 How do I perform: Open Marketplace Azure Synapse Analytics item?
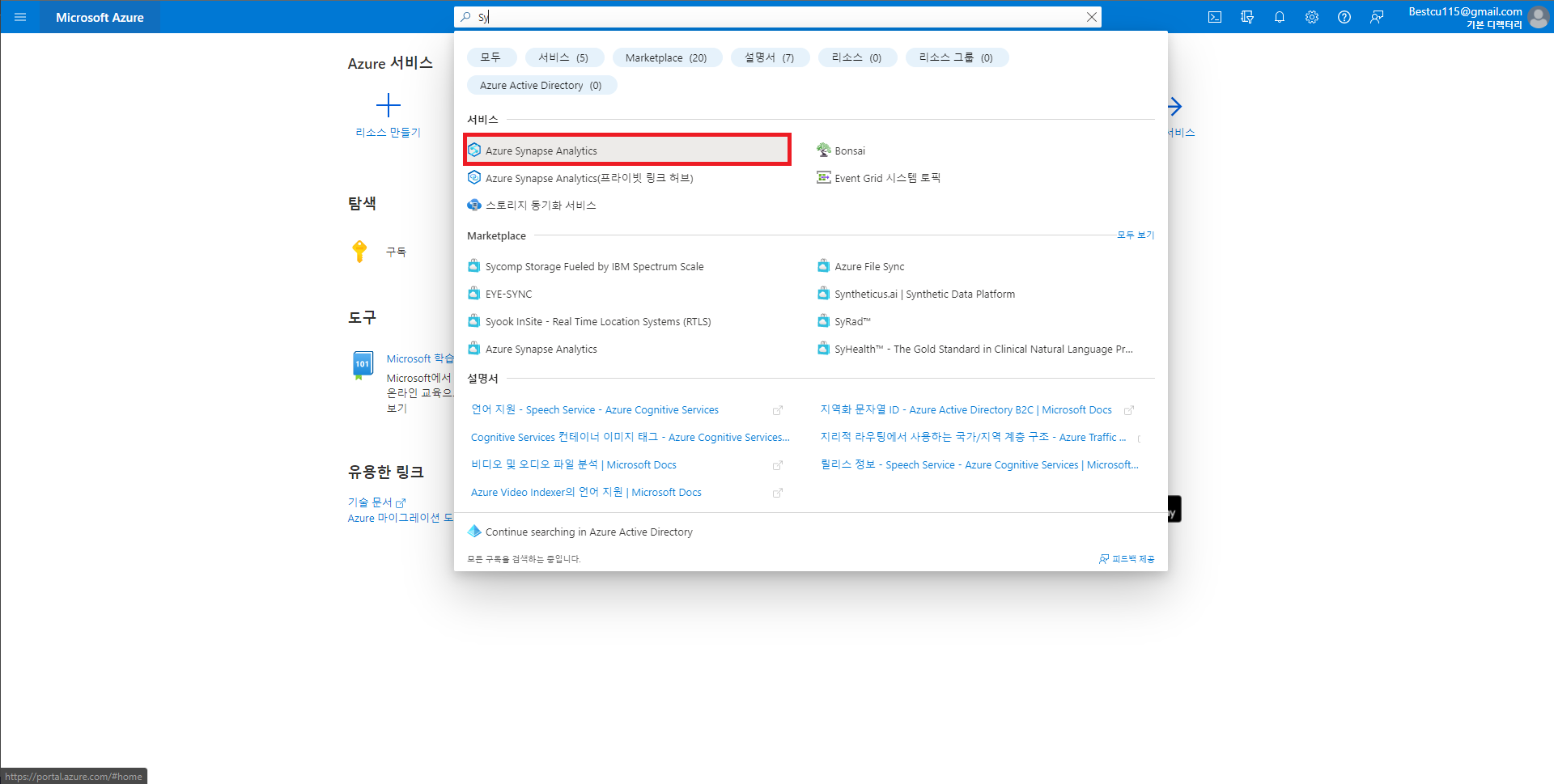pos(541,350)
